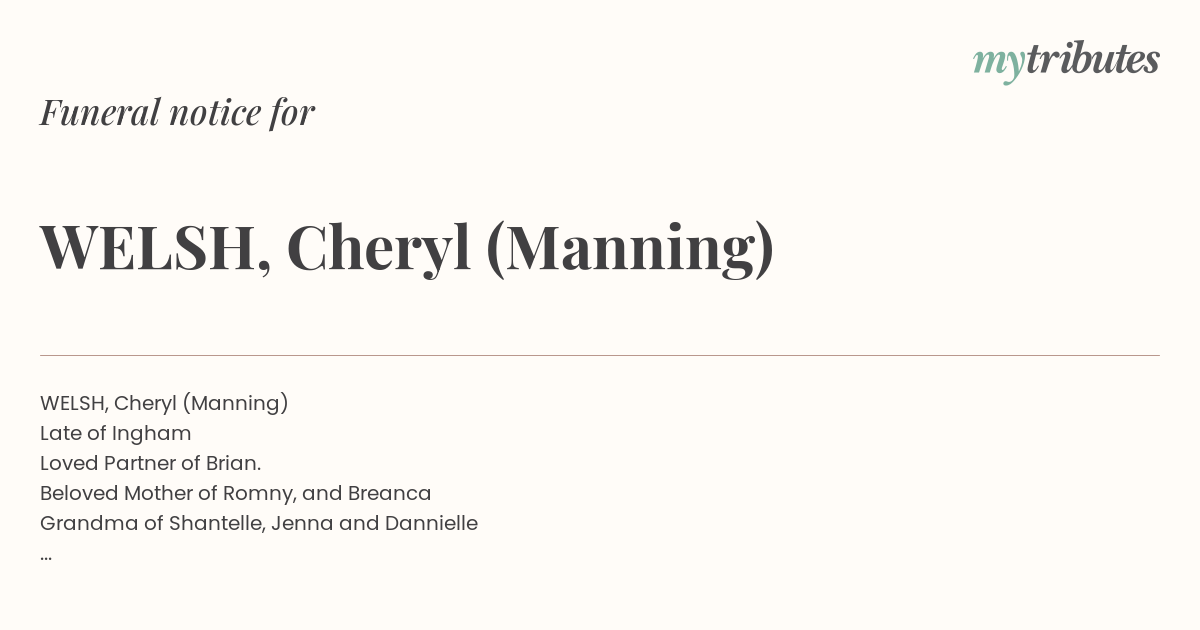Click the name "Breanca" in the notice
The height and width of the screenshot is (630, 1200).
pyautogui.click(x=389, y=493)
